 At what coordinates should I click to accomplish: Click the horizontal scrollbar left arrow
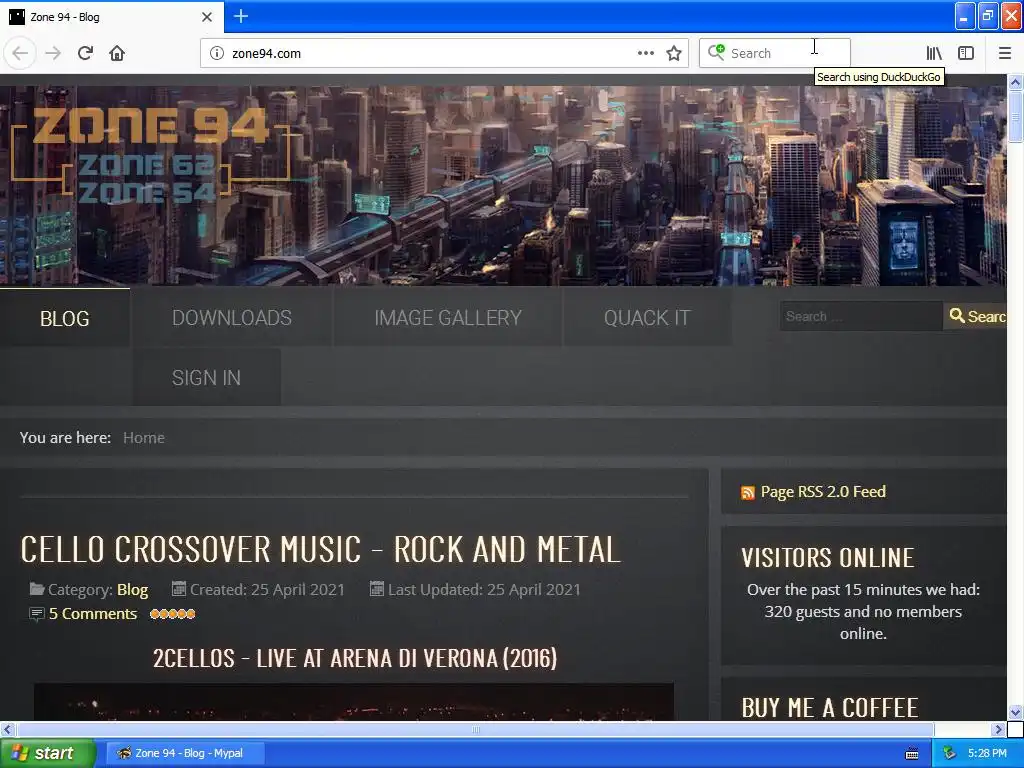[x=7, y=729]
